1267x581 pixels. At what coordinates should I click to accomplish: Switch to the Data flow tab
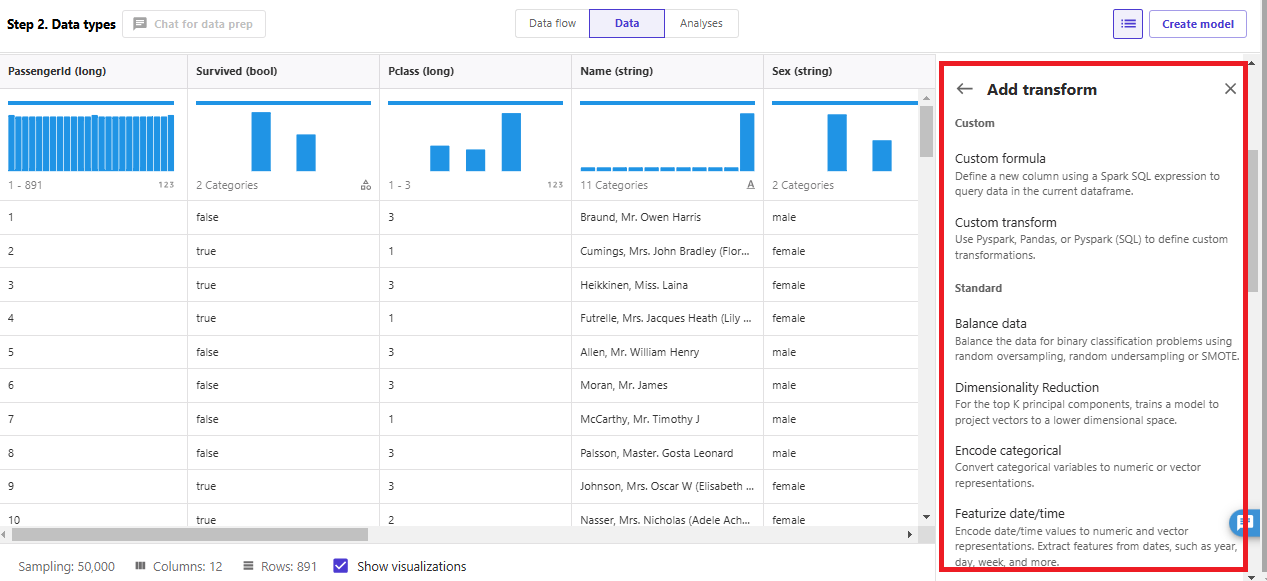pos(552,24)
